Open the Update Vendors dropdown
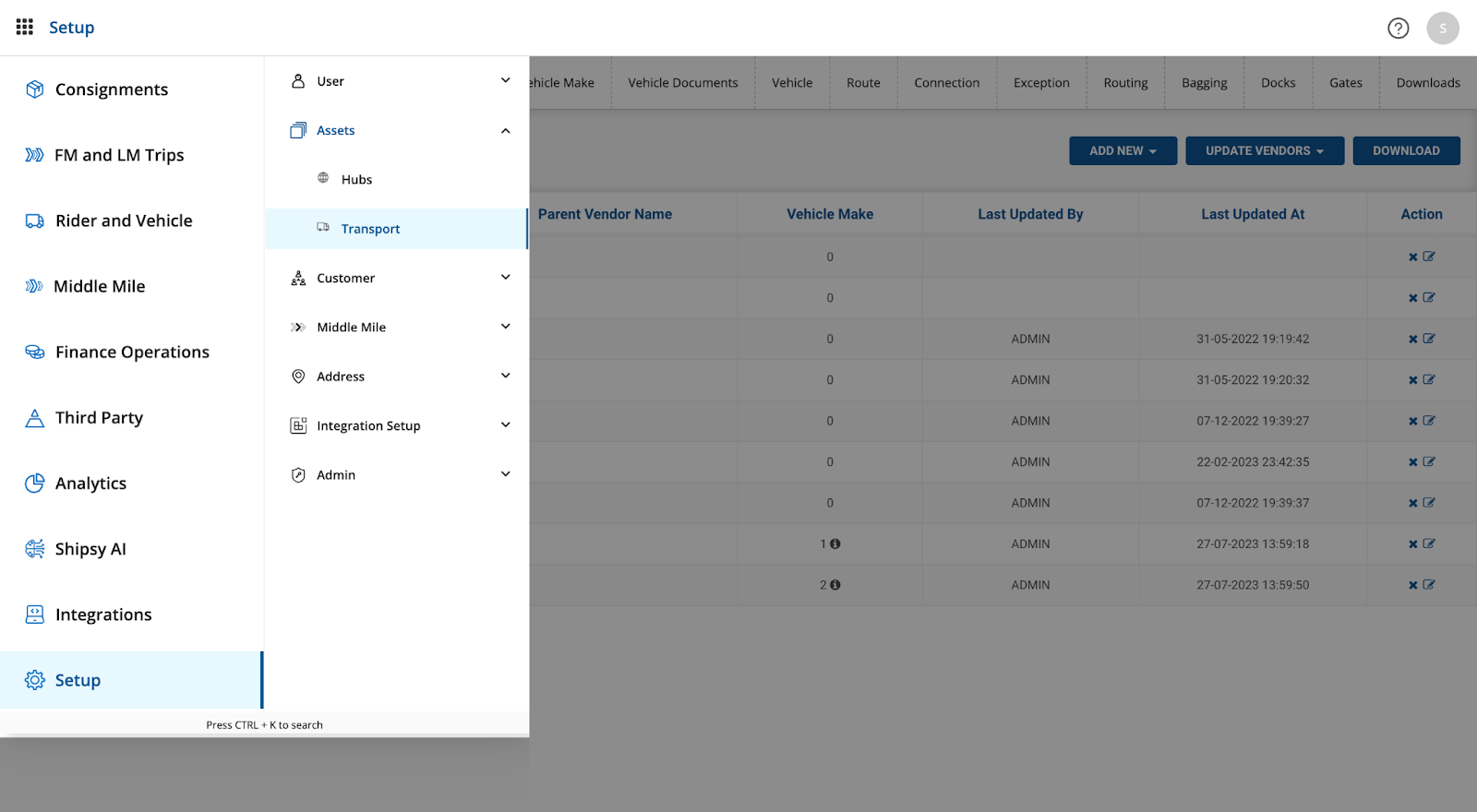Screen dimensions: 1477x812 pyautogui.click(x=1264, y=151)
